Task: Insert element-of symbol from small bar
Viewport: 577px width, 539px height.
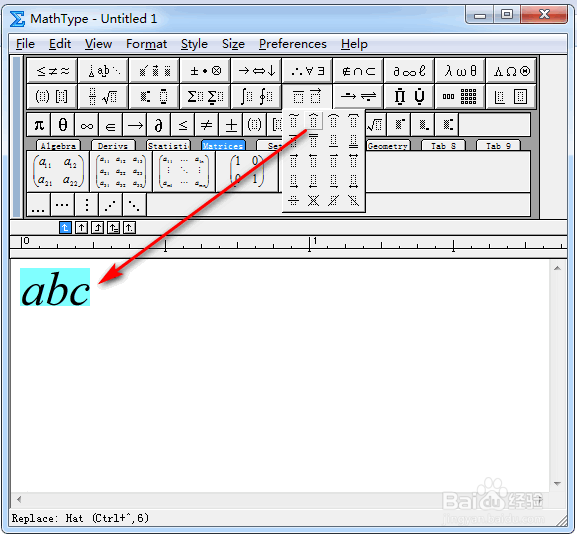Action: [x=110, y=125]
